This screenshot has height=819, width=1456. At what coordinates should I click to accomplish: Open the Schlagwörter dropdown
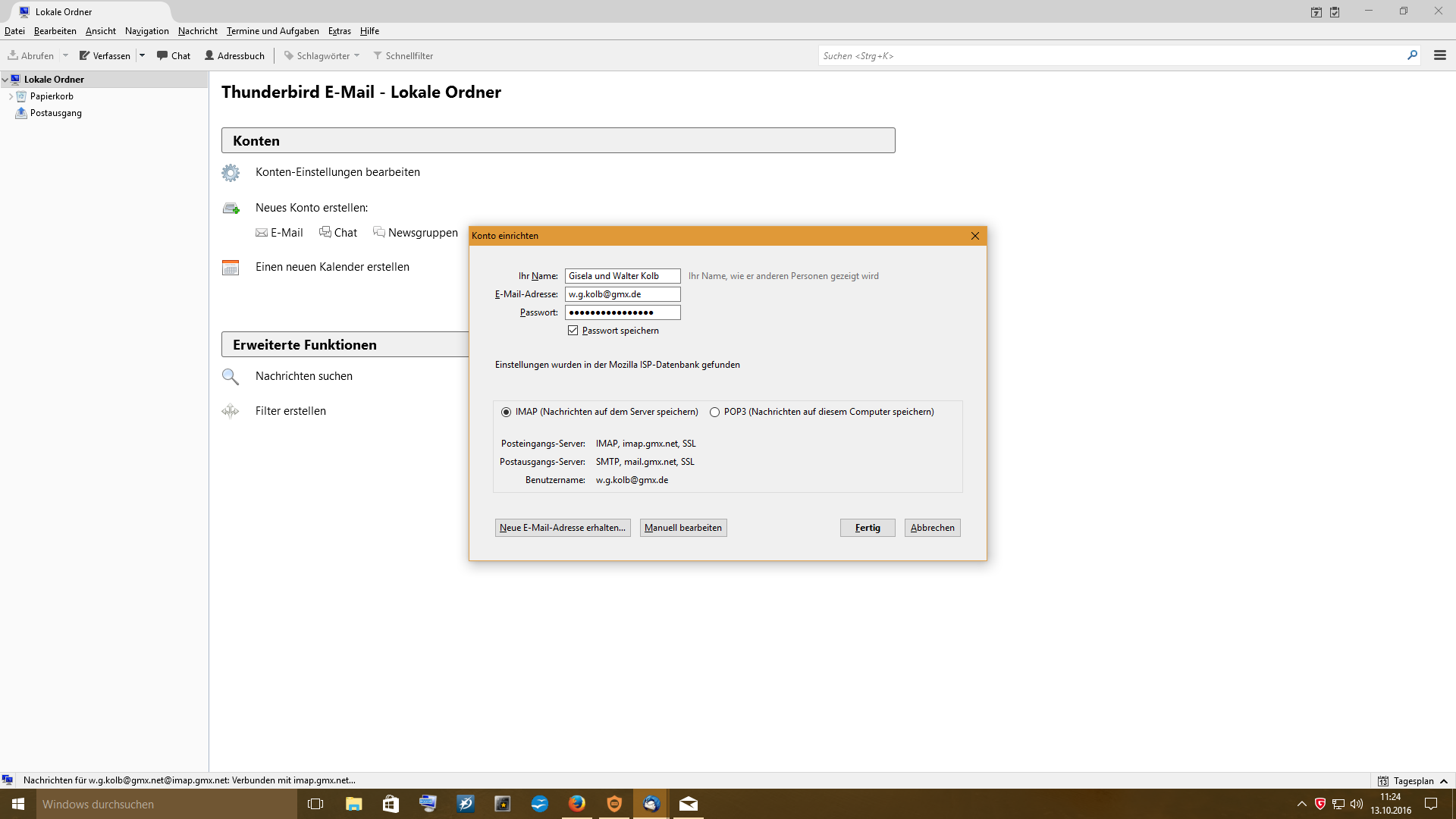322,55
